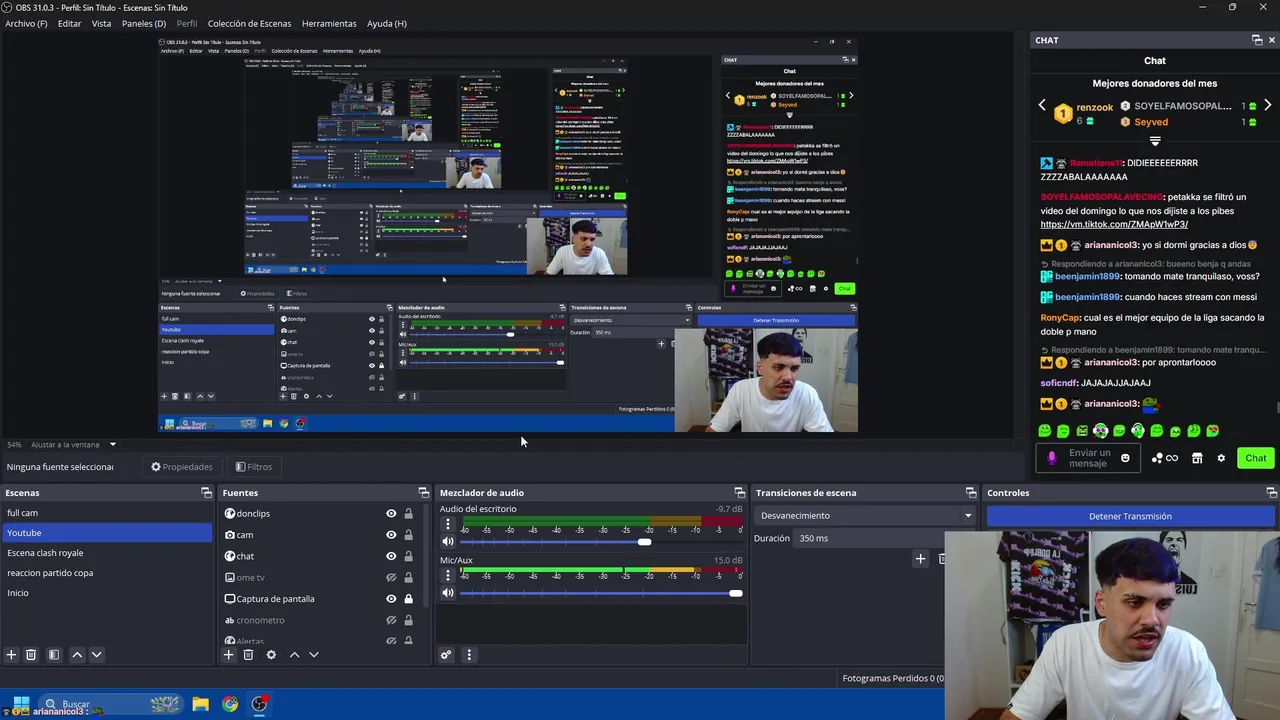The height and width of the screenshot is (720, 1280).
Task: Mute Audio del escritorio speaker icon
Action: pos(448,542)
